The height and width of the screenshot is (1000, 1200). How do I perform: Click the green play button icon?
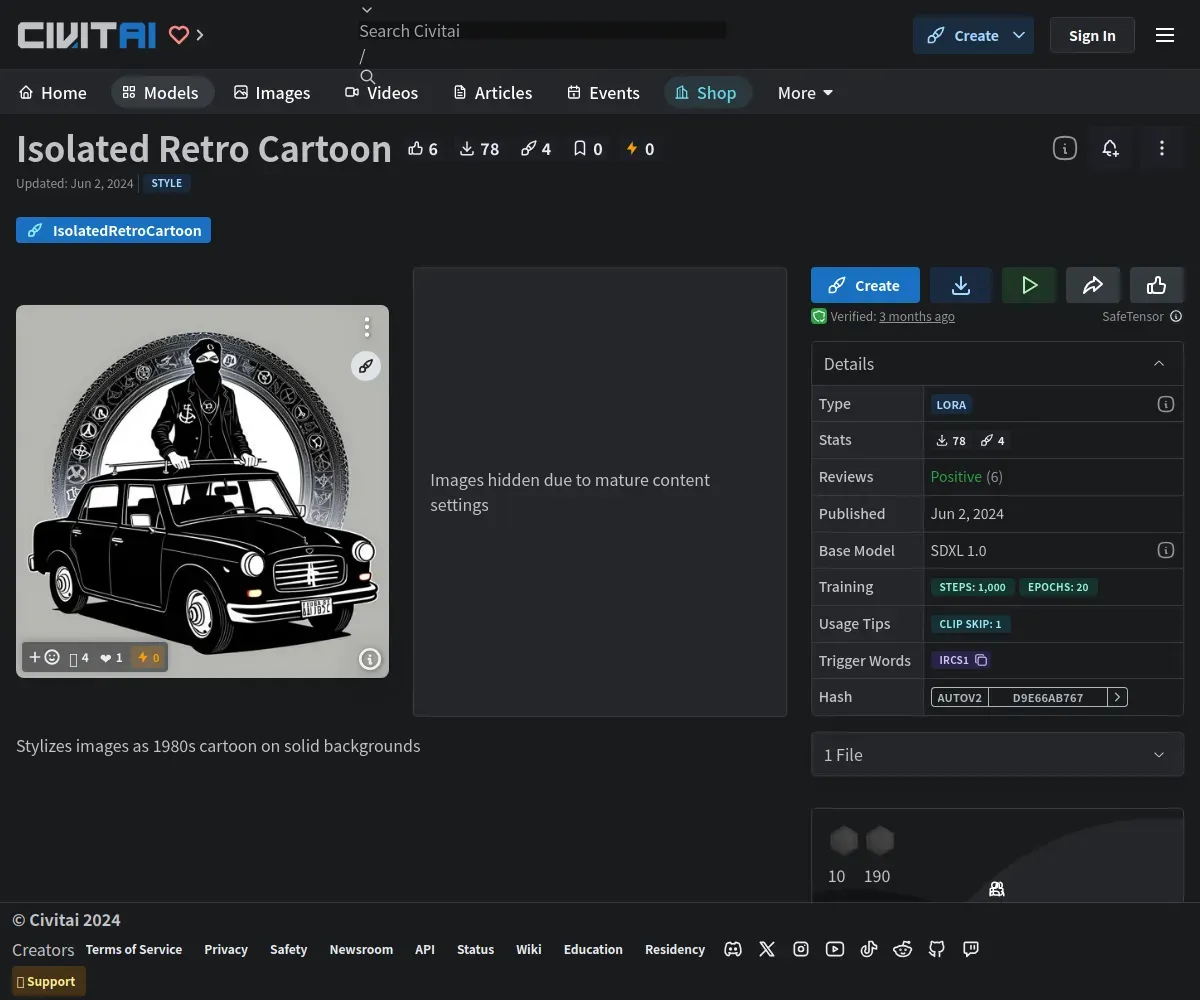(x=1029, y=285)
